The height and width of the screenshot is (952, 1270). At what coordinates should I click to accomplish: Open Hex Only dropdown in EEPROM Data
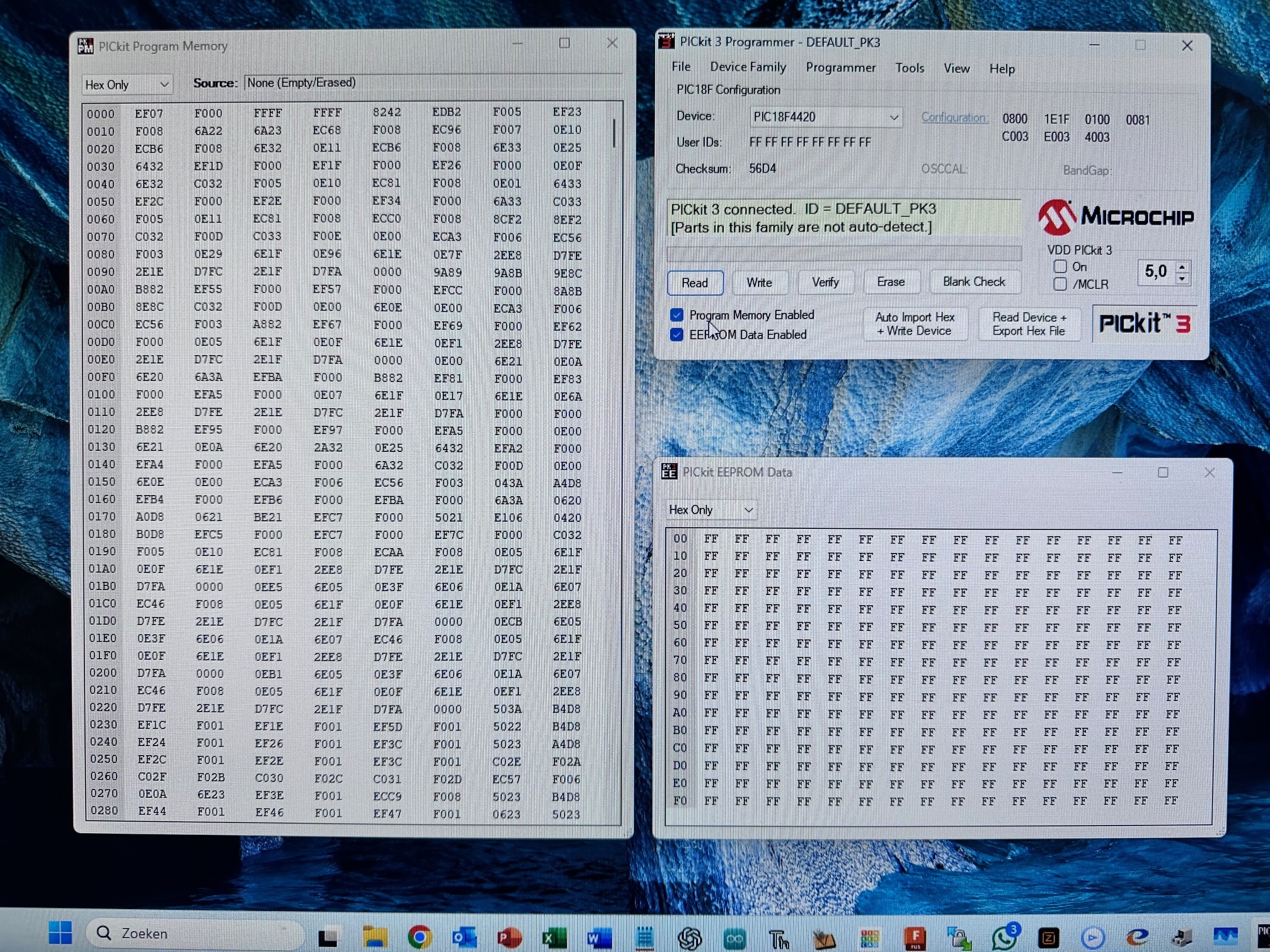(711, 509)
